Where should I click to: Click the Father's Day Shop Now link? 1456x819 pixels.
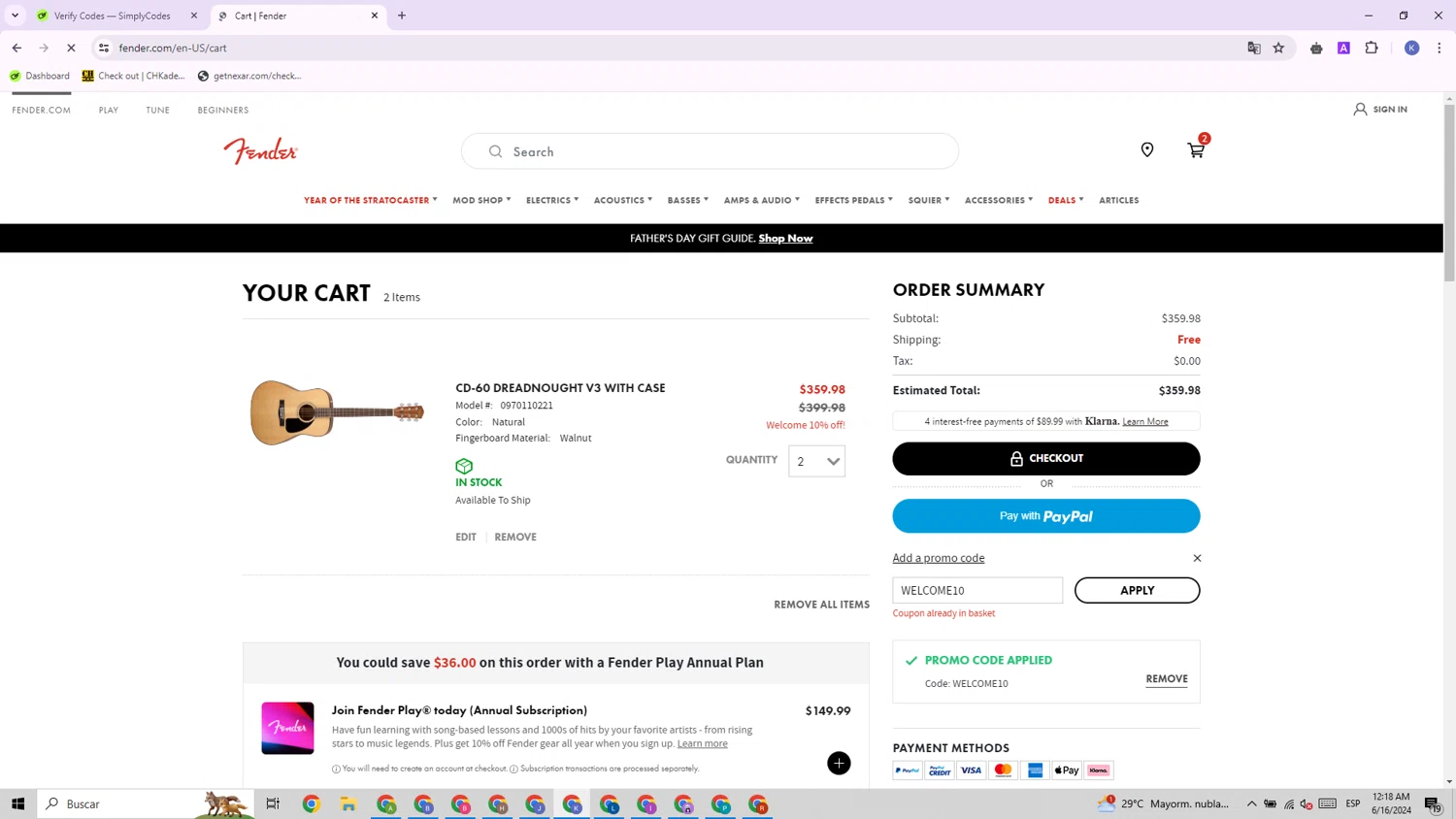pos(786,238)
